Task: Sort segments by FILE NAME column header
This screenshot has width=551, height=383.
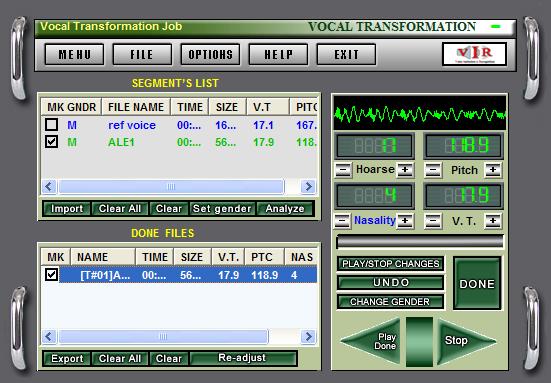Action: [x=136, y=107]
